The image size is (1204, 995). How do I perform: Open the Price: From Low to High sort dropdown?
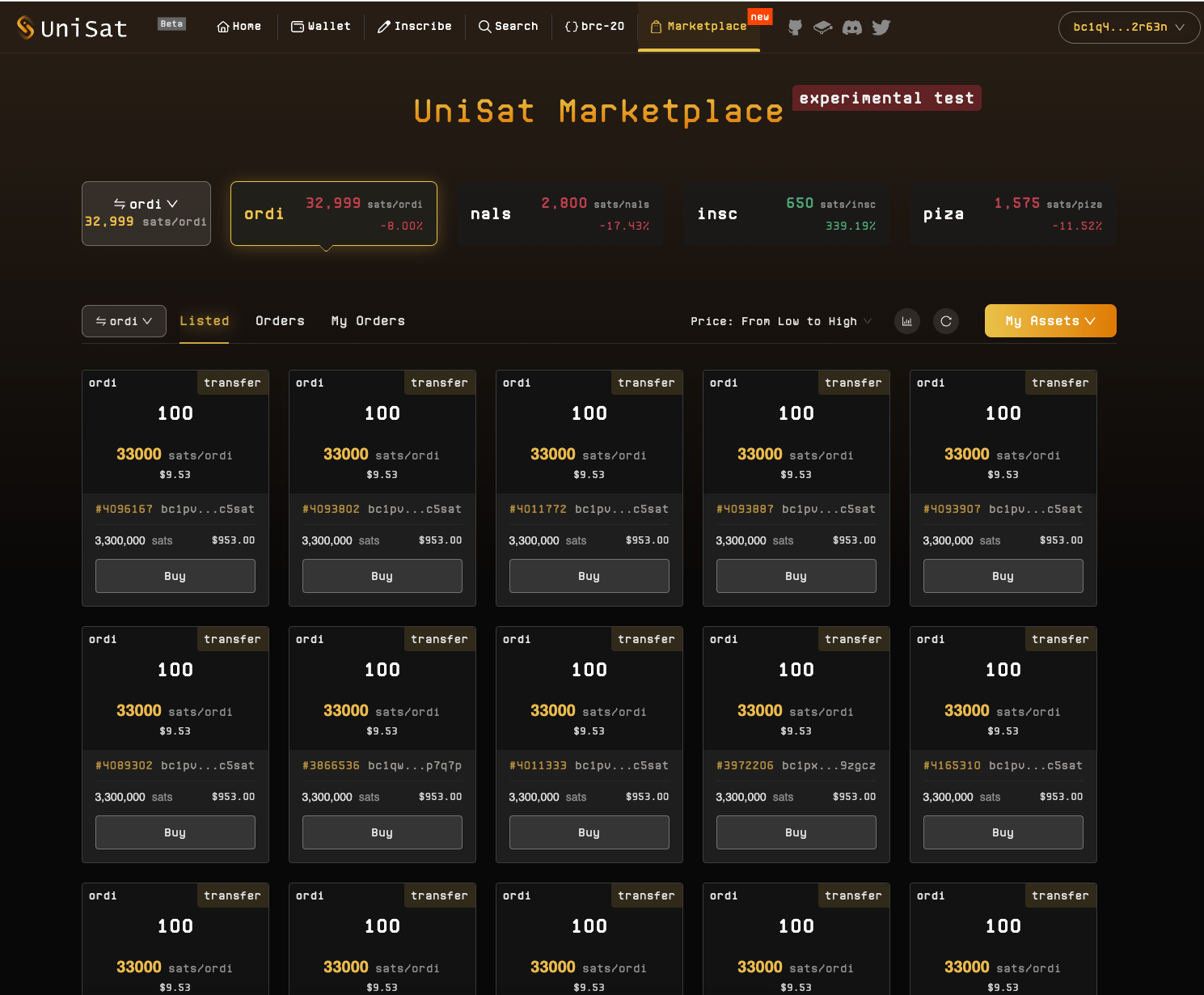tap(780, 321)
